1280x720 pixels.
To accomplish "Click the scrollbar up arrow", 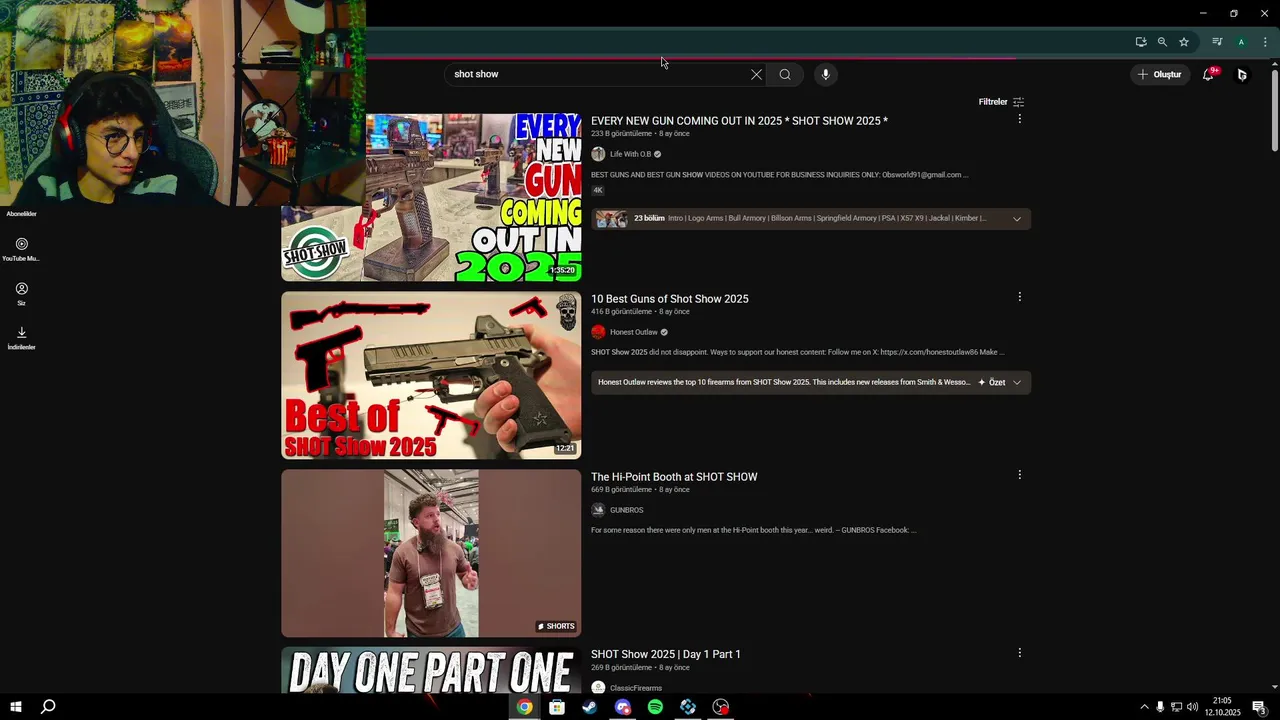I will click(x=1274, y=63).
